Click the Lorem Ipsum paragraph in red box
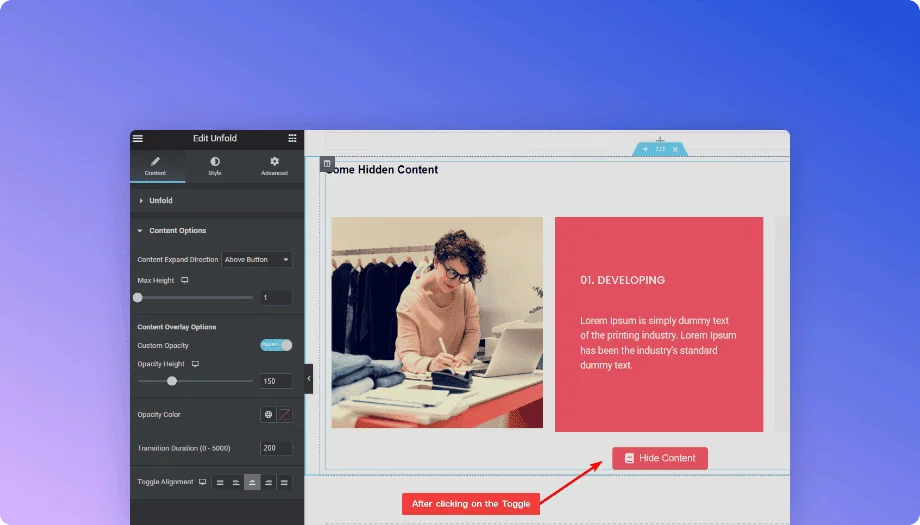920x525 pixels. tap(658, 343)
